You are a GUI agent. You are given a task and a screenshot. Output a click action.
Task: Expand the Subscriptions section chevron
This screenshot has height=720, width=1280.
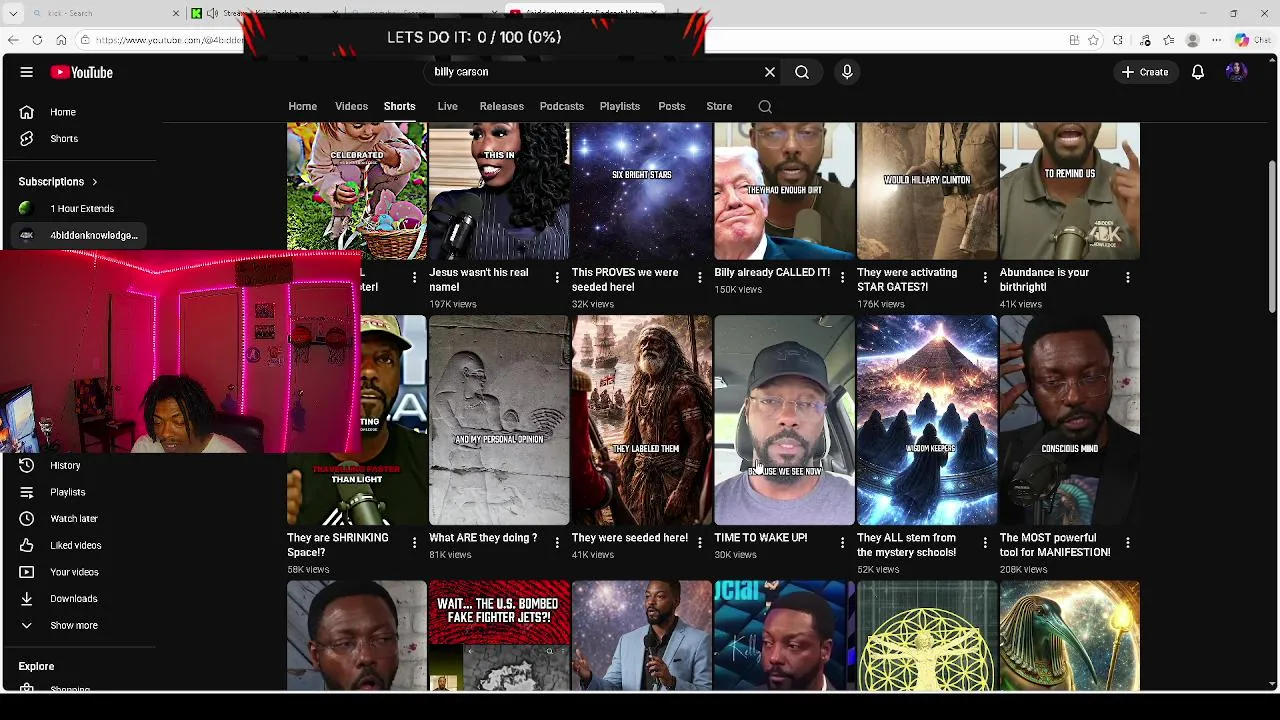coord(94,182)
